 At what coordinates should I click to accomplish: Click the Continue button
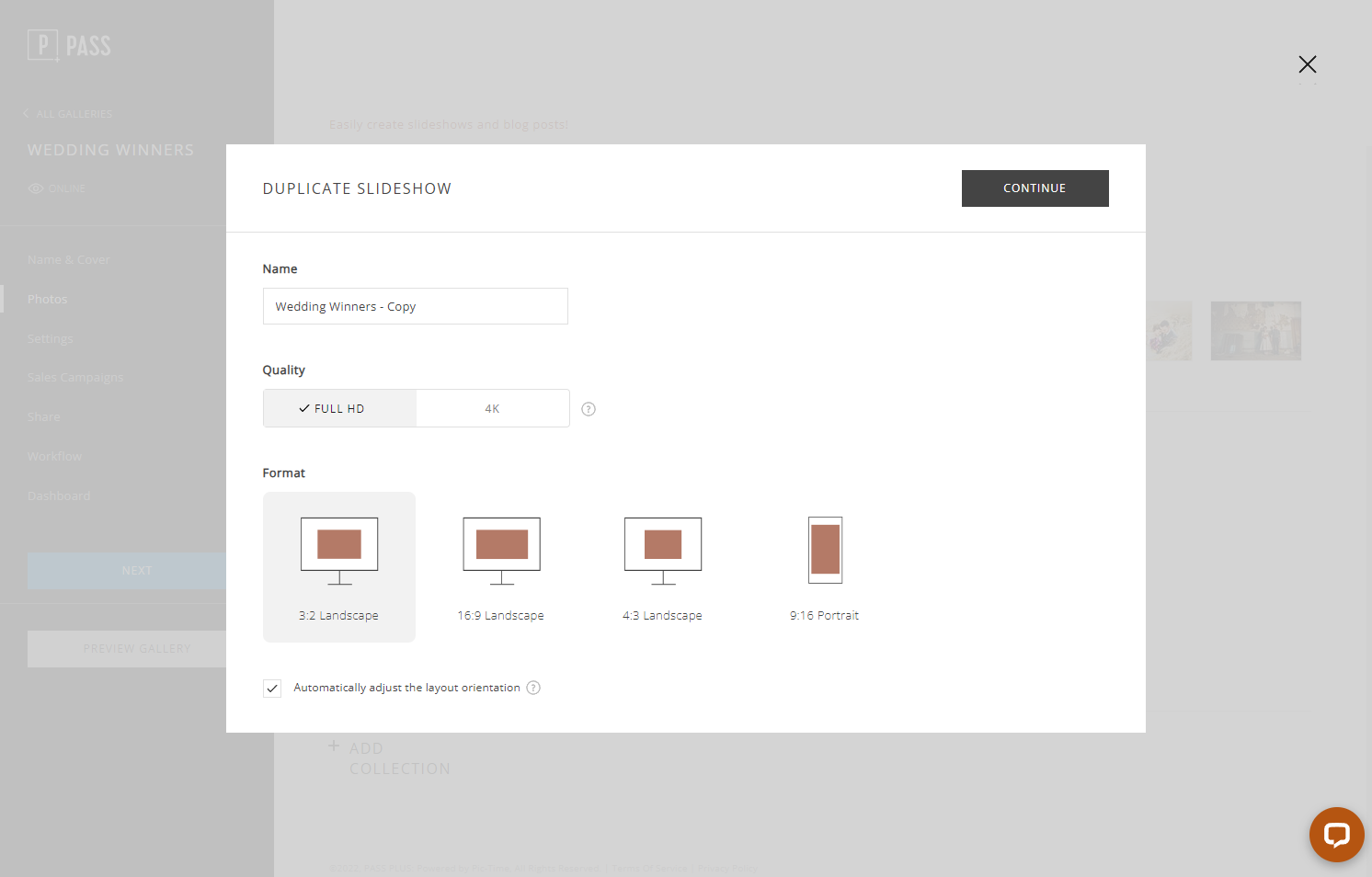tap(1035, 188)
